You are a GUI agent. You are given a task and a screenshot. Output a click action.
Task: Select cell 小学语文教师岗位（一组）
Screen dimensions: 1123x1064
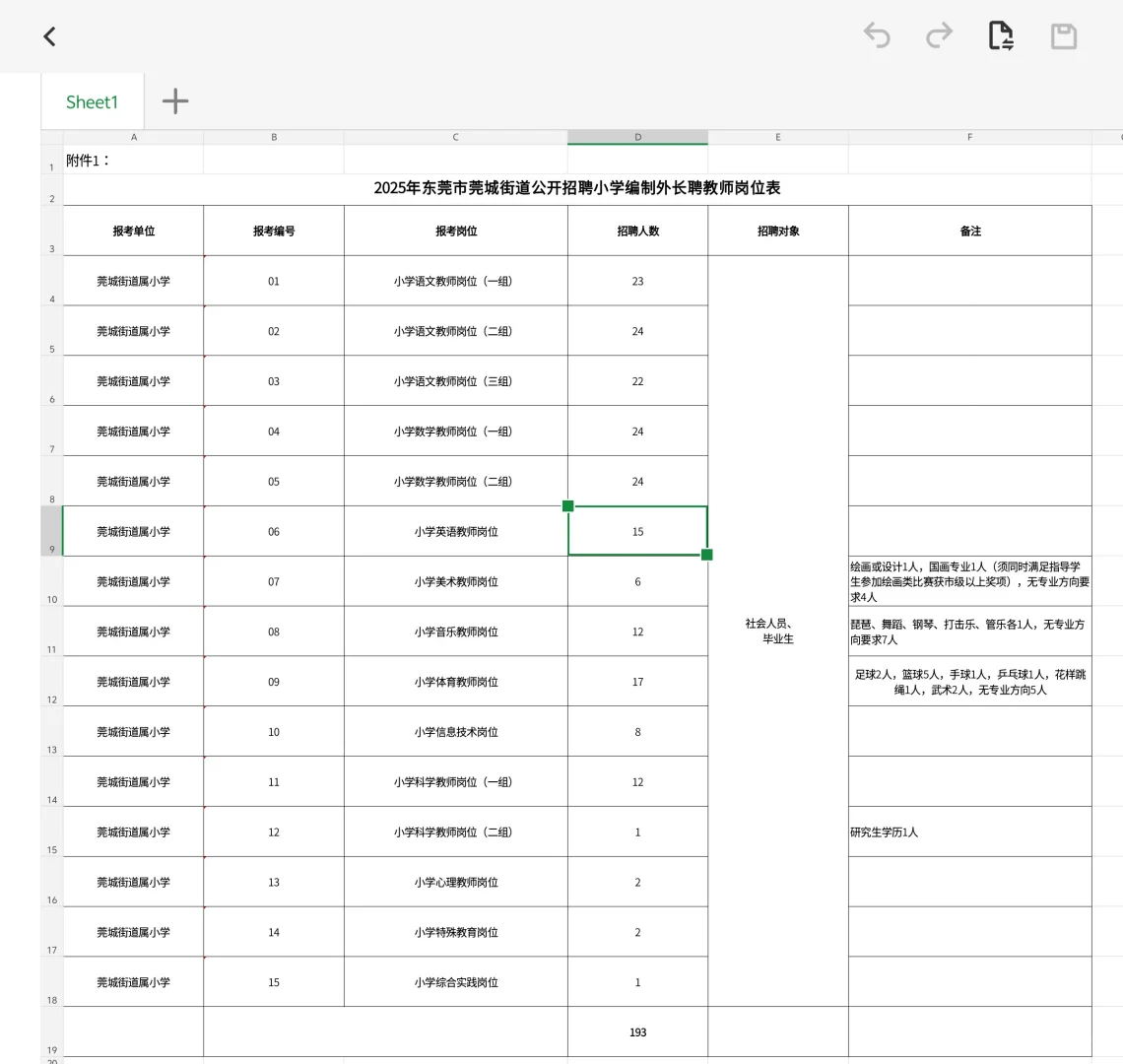(x=455, y=281)
